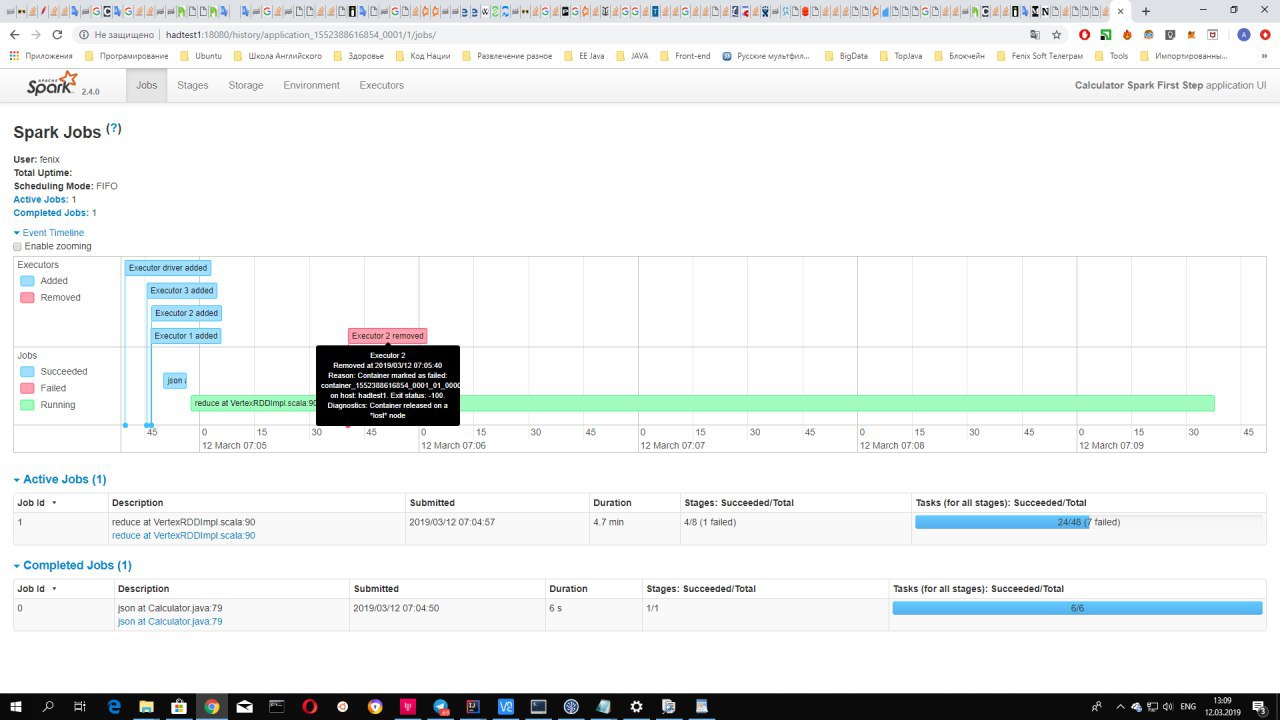Screen dimensions: 1280x720
Task: Enable the zooming checkbox
Action: coord(17,246)
